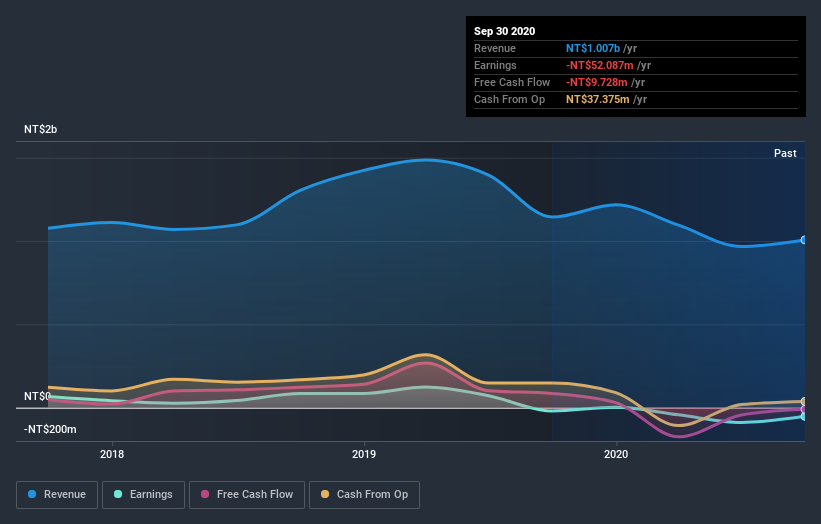The height and width of the screenshot is (524, 821).
Task: Click the -NT$200m y-axis label
Action: (50, 429)
